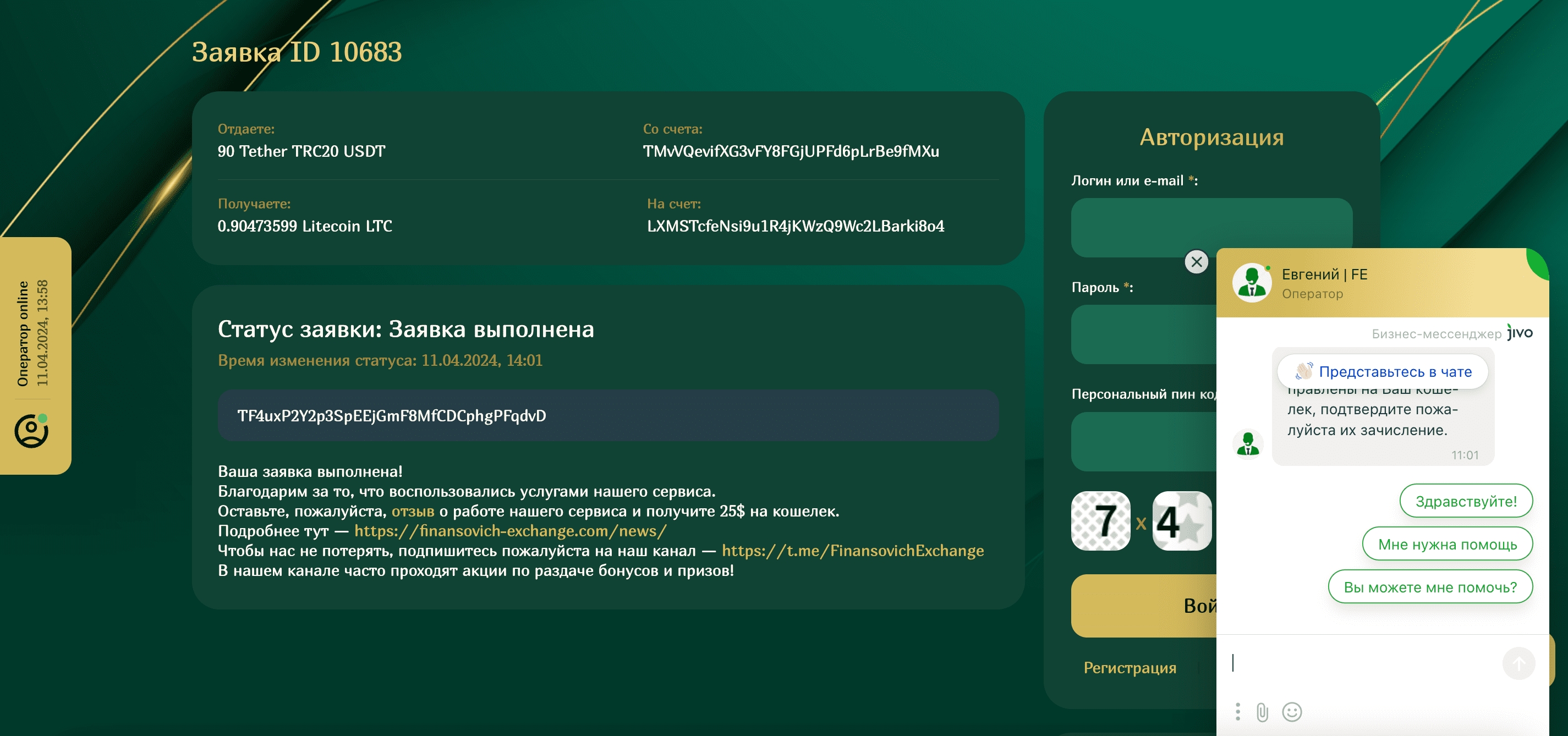The width and height of the screenshot is (1568, 736).
Task: Open the chat options three-dot menu
Action: [1237, 712]
